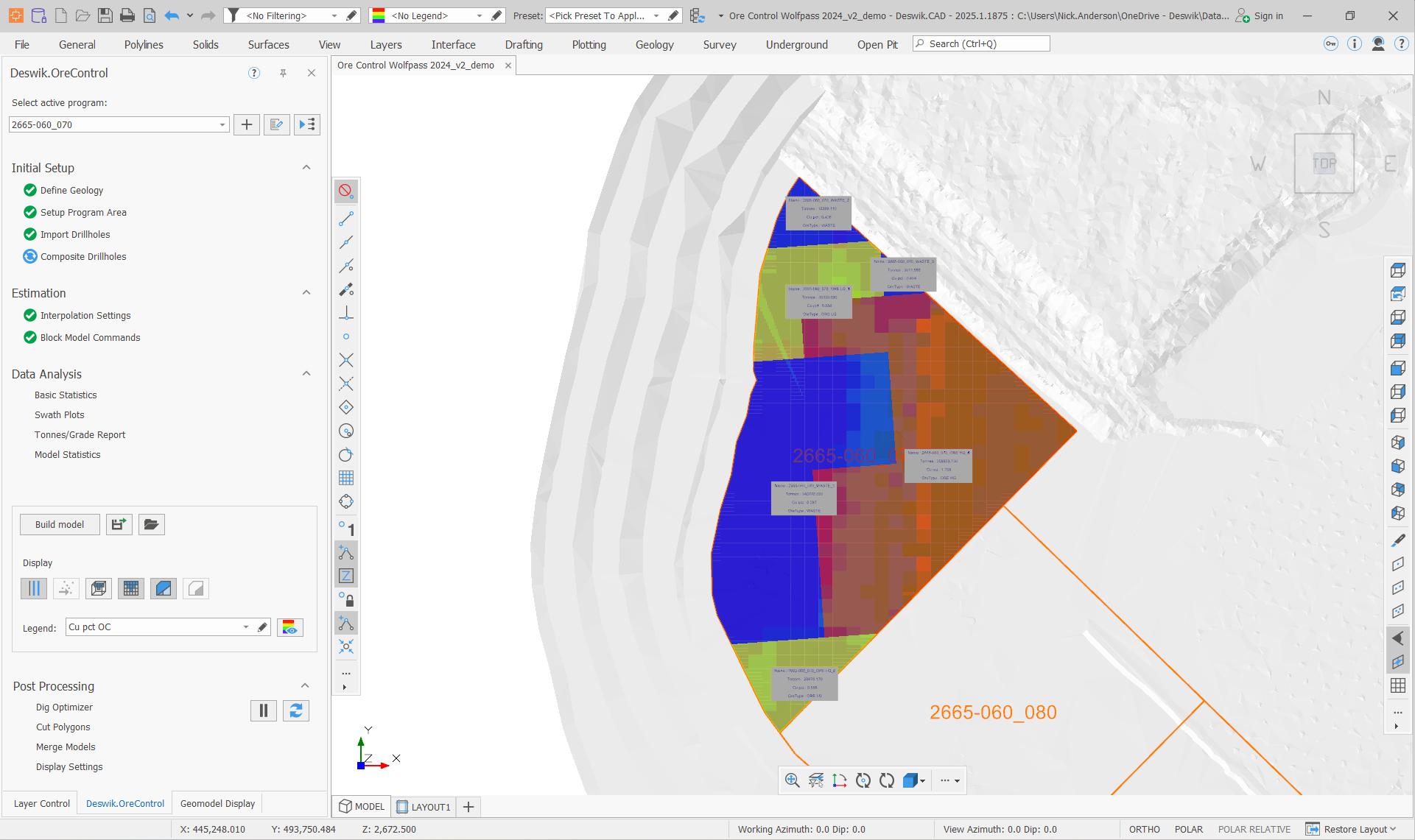Toggle ORTHO mode in status bar

tap(1145, 829)
